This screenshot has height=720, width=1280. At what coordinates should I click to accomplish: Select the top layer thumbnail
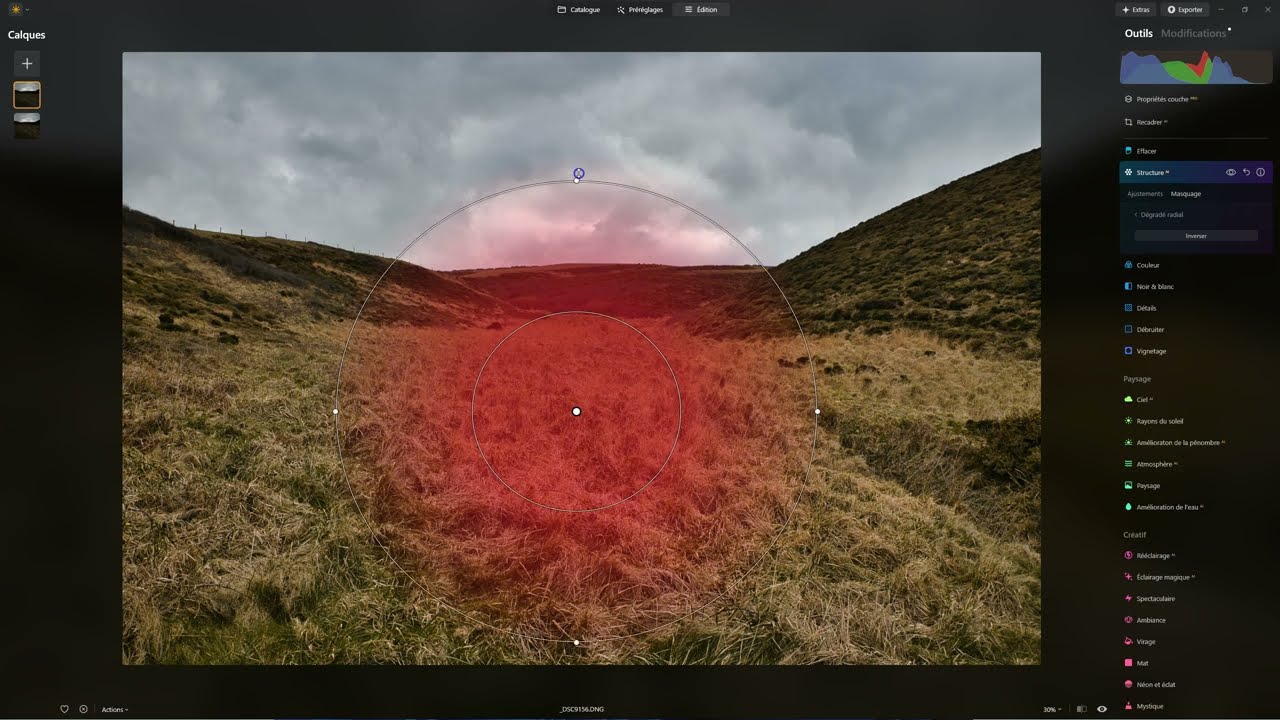[27, 95]
